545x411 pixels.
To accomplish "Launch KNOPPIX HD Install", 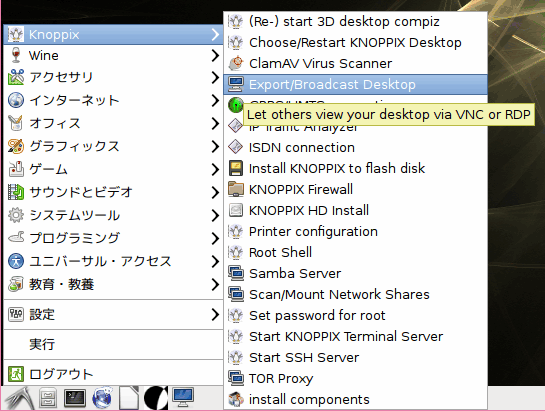I will [355, 210].
